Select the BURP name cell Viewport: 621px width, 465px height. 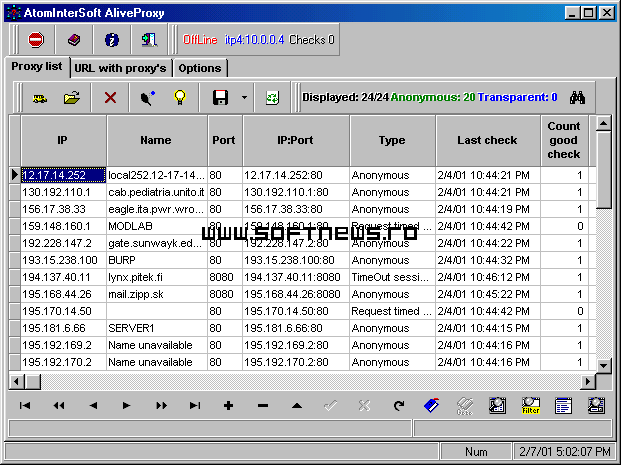tap(157, 260)
